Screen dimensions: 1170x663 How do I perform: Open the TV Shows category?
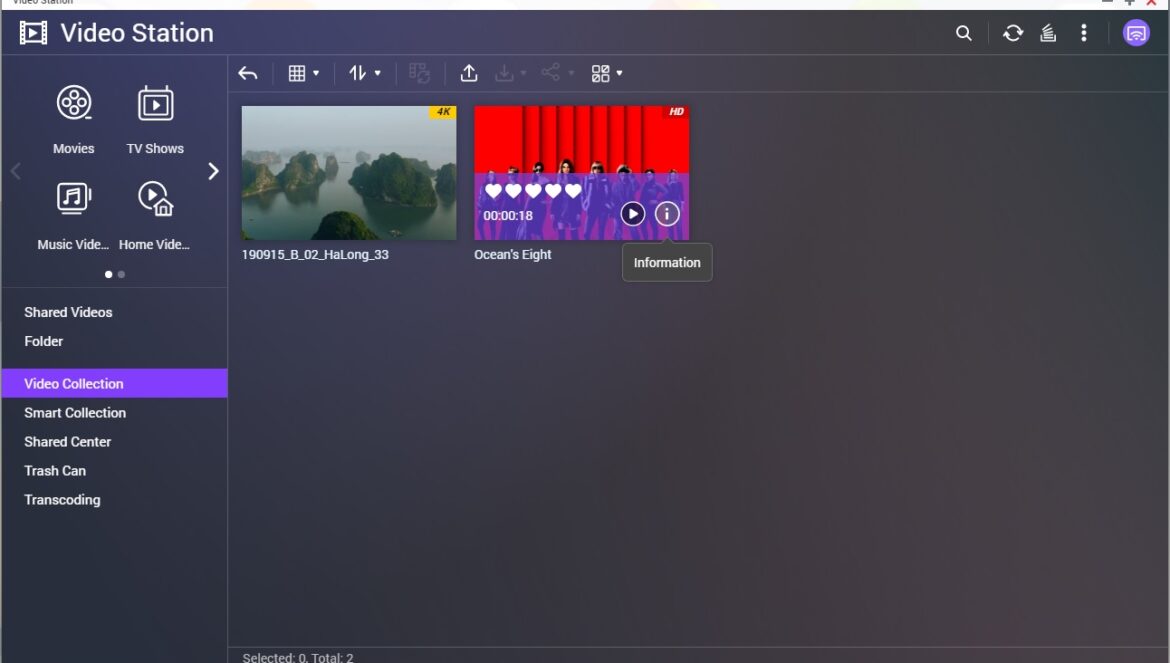point(155,119)
